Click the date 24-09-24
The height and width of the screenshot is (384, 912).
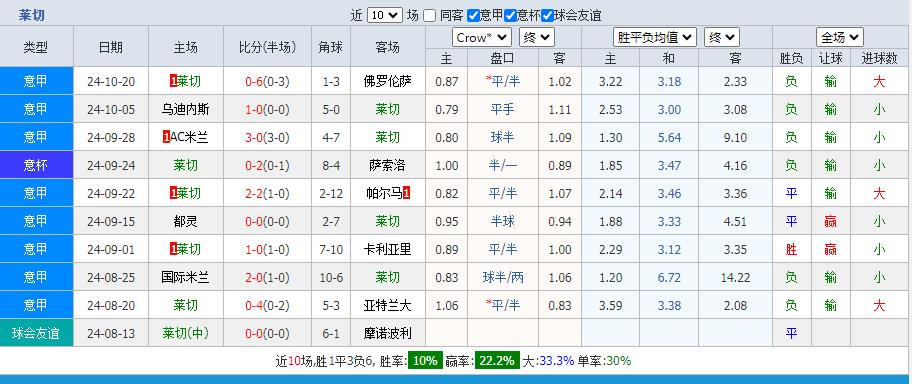[x=111, y=165]
